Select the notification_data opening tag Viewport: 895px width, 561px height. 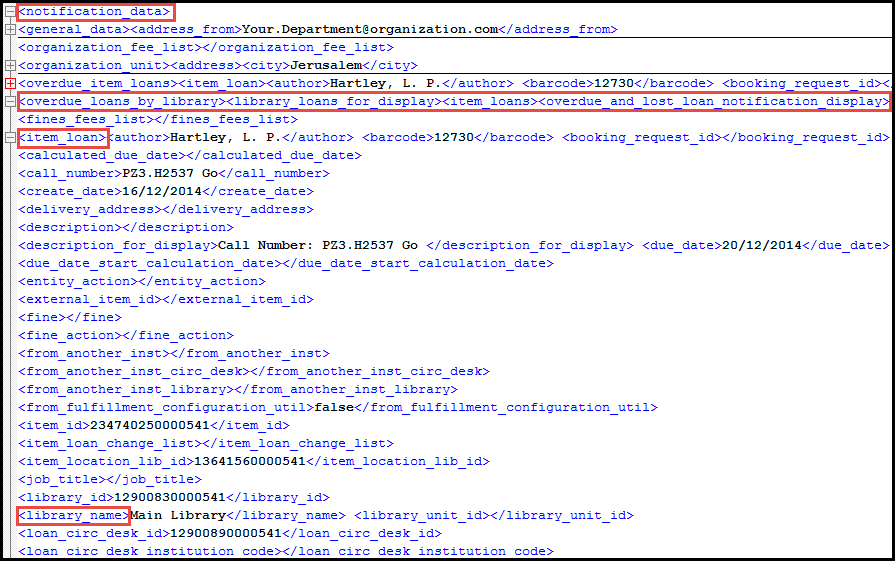pyautogui.click(x=95, y=11)
